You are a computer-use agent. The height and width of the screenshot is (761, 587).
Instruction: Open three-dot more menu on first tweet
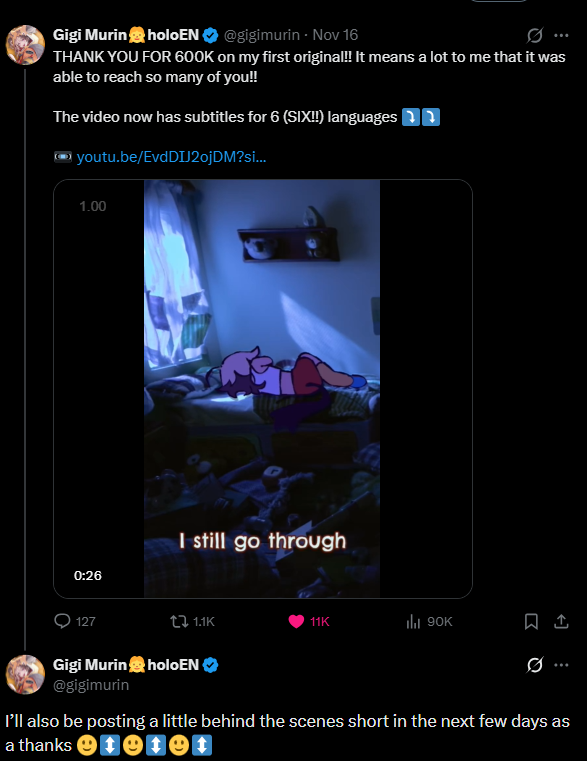tap(561, 35)
